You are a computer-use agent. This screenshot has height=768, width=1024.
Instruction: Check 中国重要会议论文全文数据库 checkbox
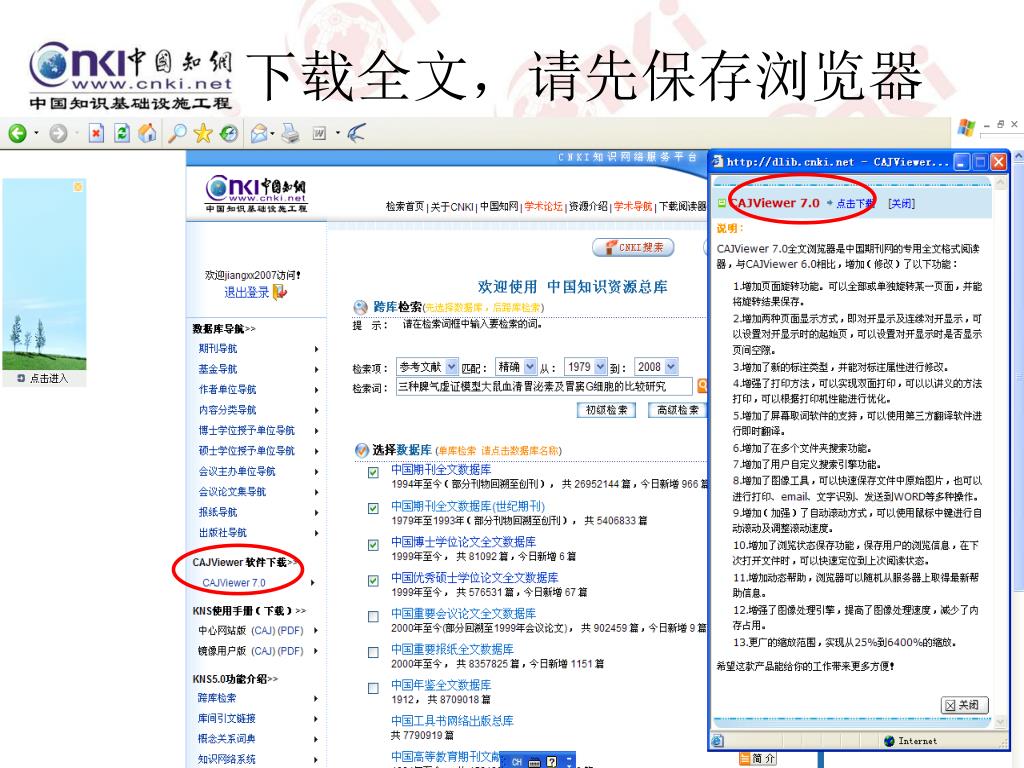pos(373,616)
